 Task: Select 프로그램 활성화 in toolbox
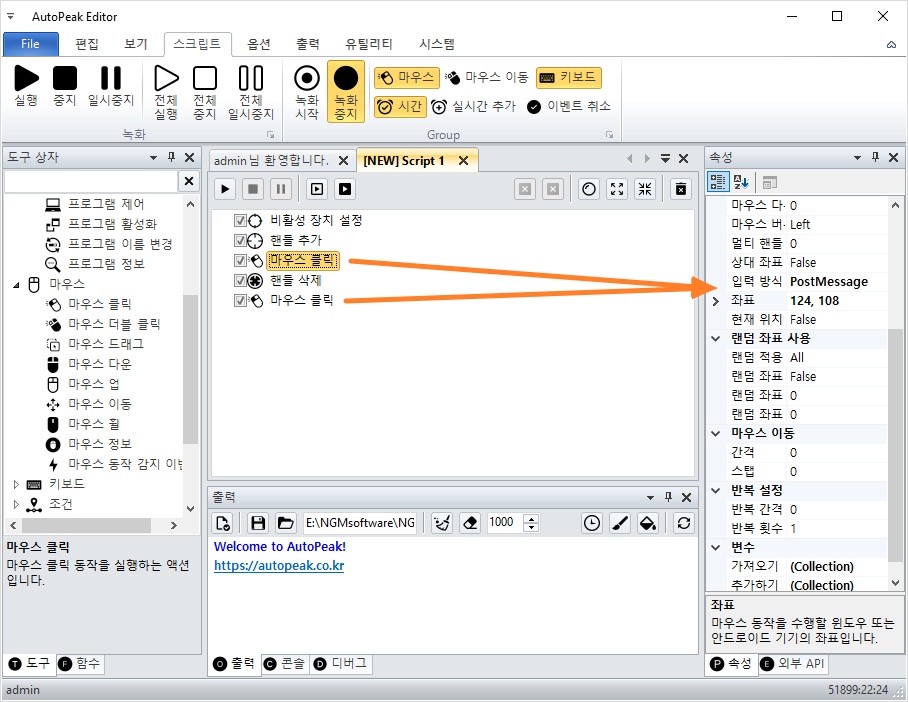point(112,224)
